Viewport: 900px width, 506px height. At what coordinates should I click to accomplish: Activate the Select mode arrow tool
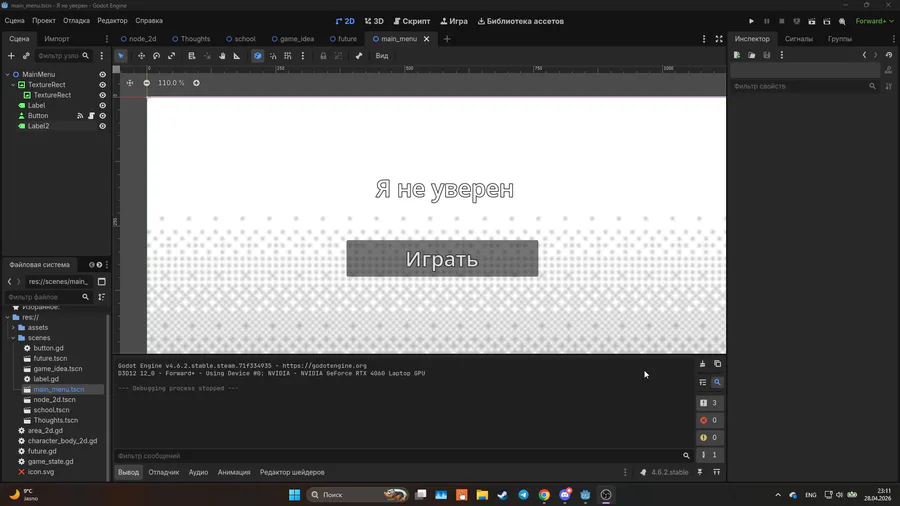[x=121, y=56]
